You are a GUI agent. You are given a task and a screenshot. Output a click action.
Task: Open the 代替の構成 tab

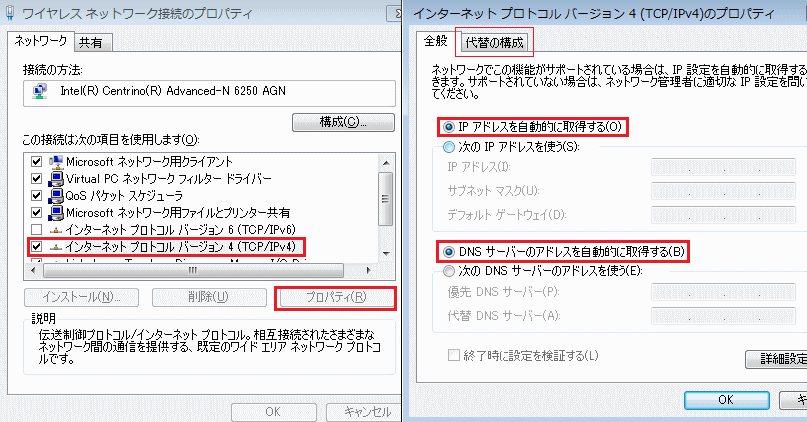click(494, 43)
